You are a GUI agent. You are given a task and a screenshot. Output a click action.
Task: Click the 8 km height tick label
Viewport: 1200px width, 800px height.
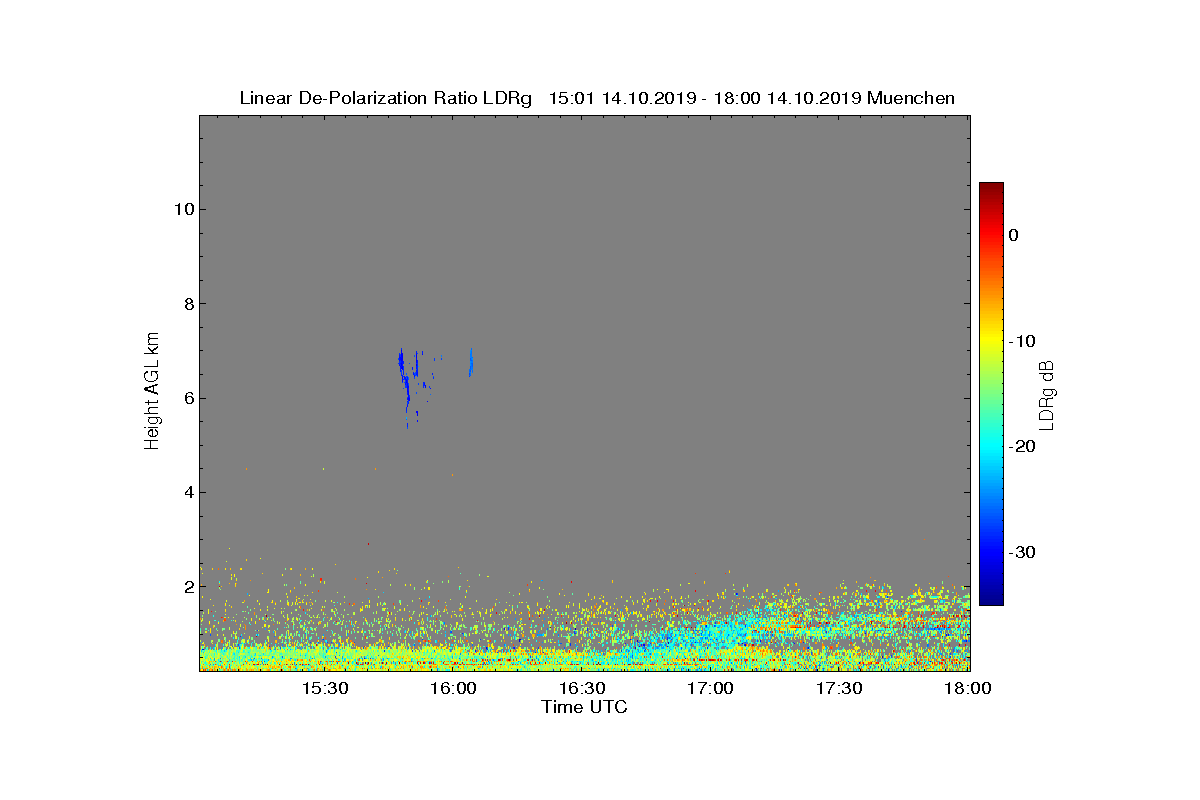[x=185, y=304]
